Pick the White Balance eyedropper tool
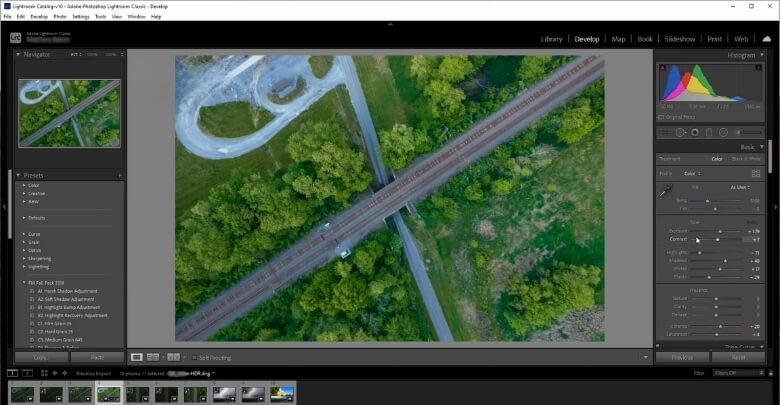The width and height of the screenshot is (780, 405). (x=666, y=191)
